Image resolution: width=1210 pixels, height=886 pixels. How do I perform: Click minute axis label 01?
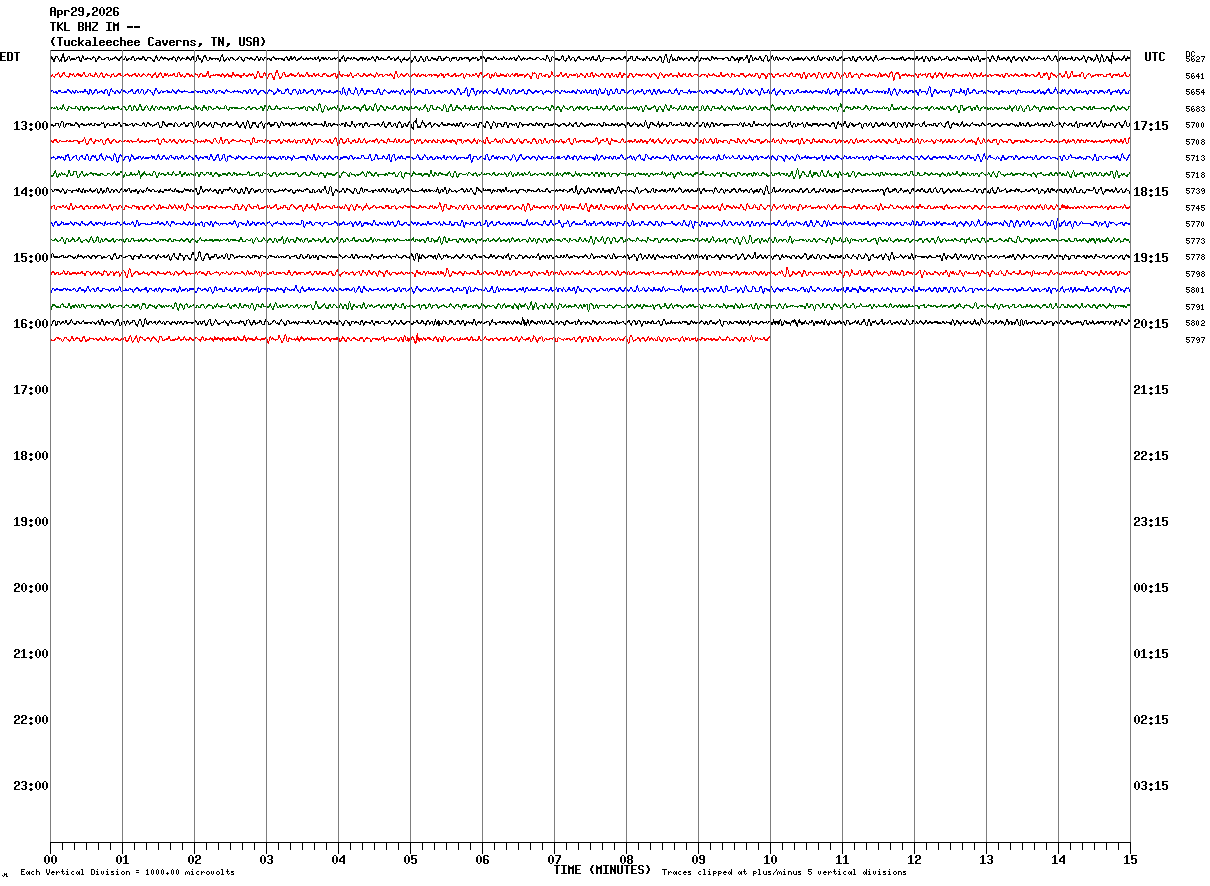[122, 859]
